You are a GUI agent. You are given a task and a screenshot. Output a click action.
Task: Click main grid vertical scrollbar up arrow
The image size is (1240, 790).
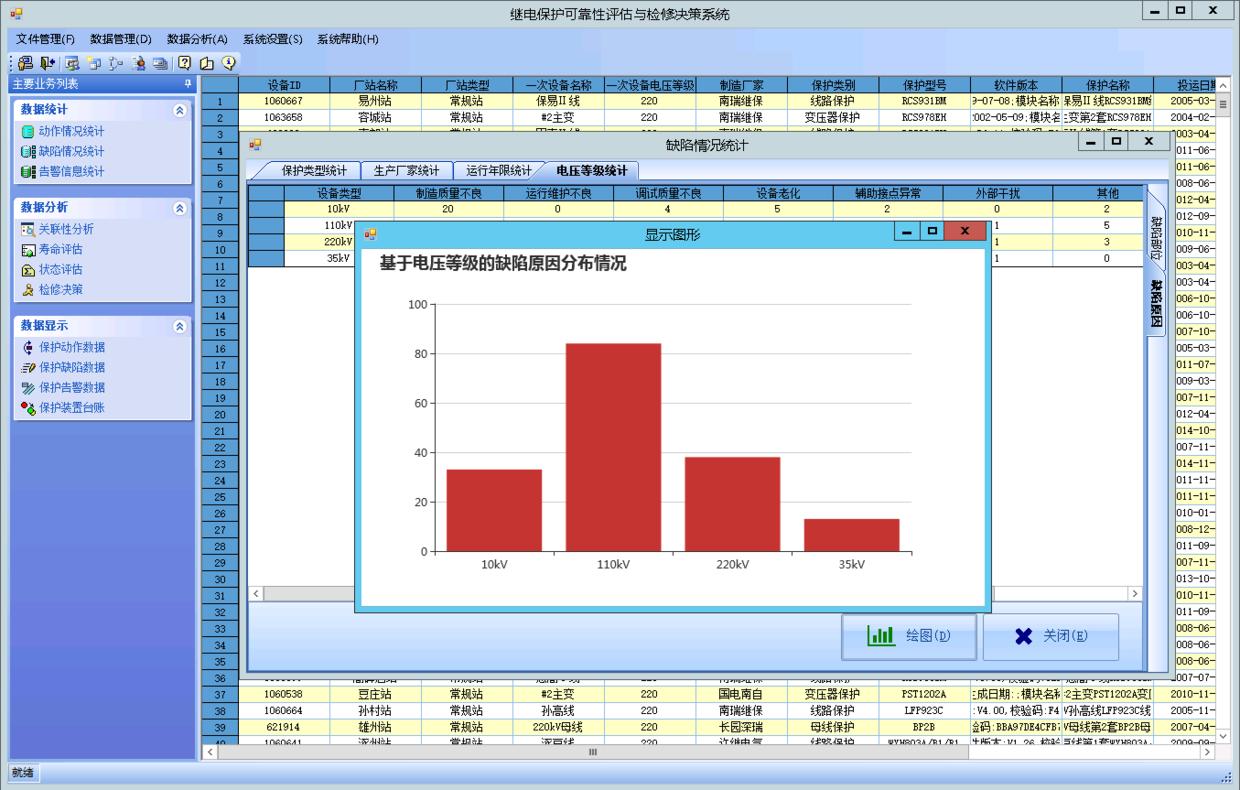point(1222,85)
